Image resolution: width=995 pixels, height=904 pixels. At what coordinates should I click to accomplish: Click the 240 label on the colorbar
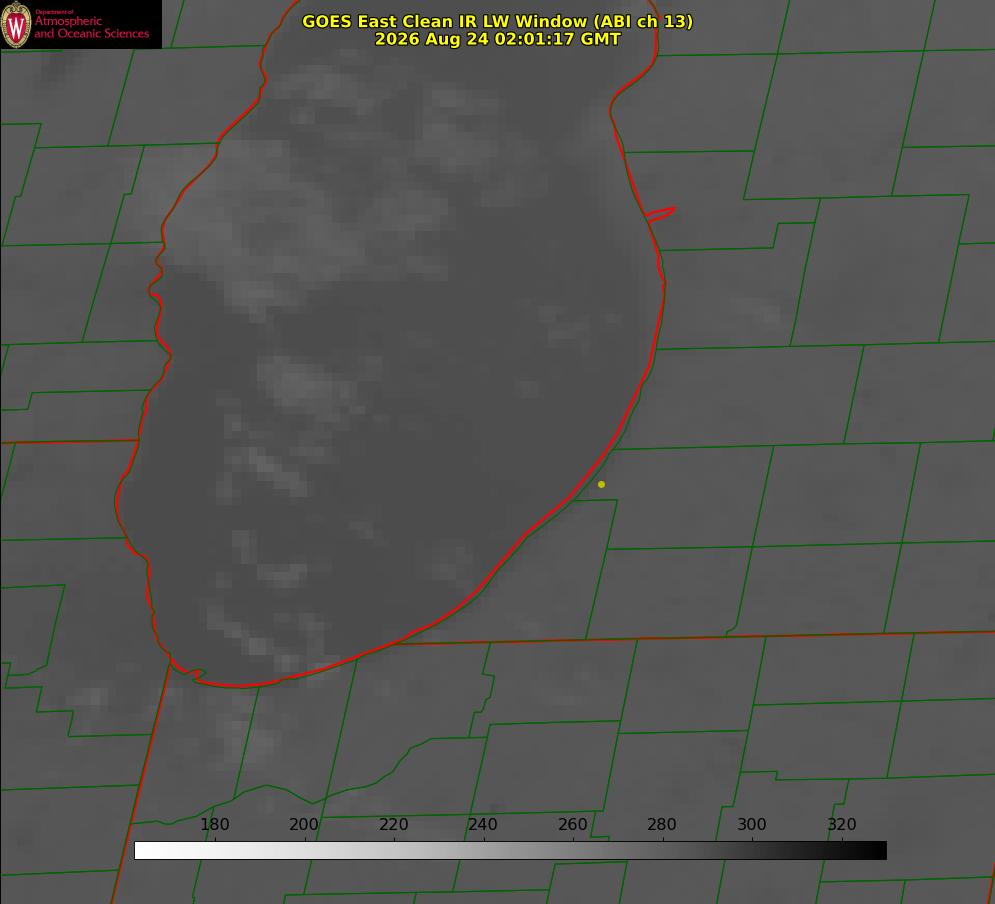[x=483, y=824]
